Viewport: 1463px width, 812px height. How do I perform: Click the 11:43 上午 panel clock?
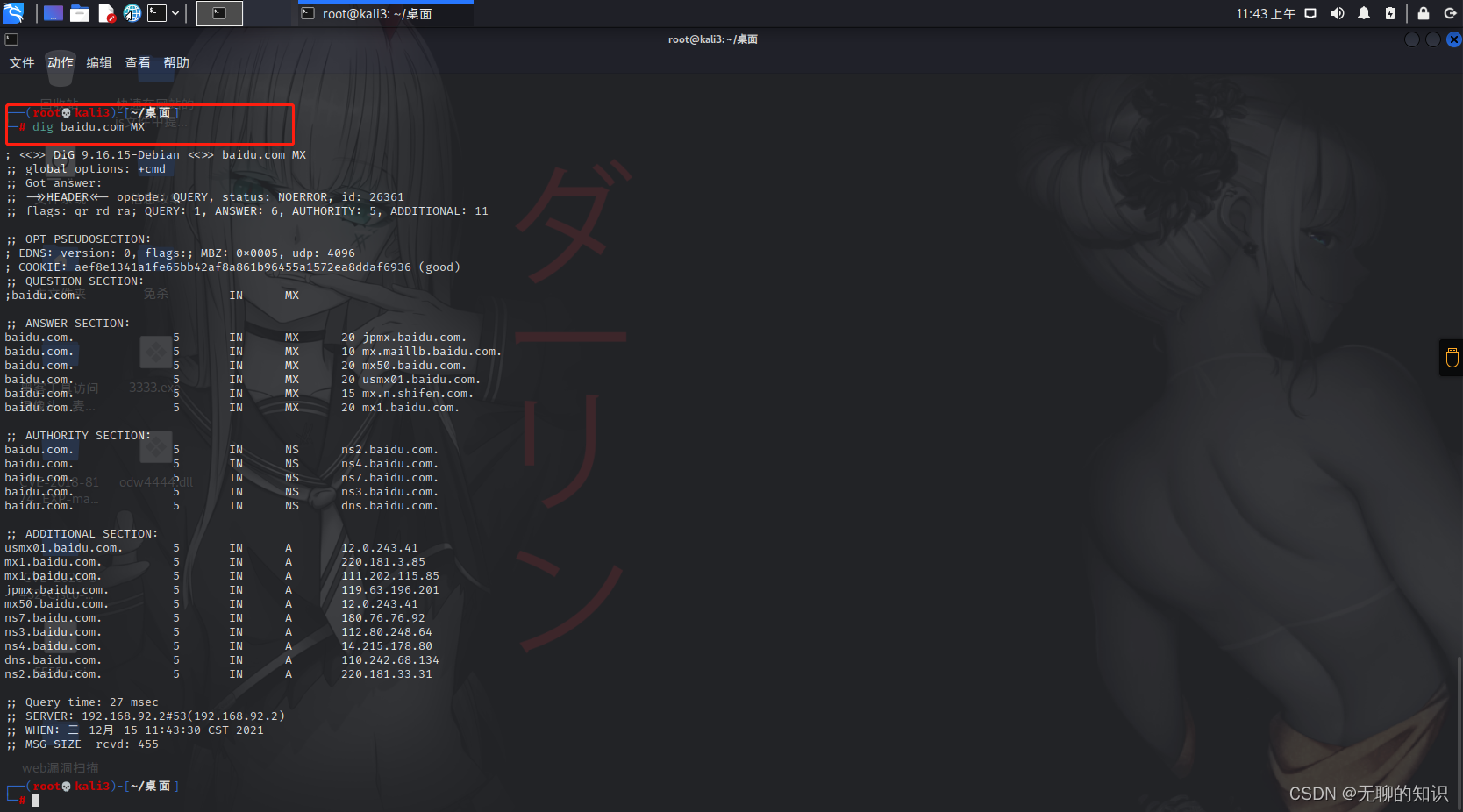pos(1266,14)
